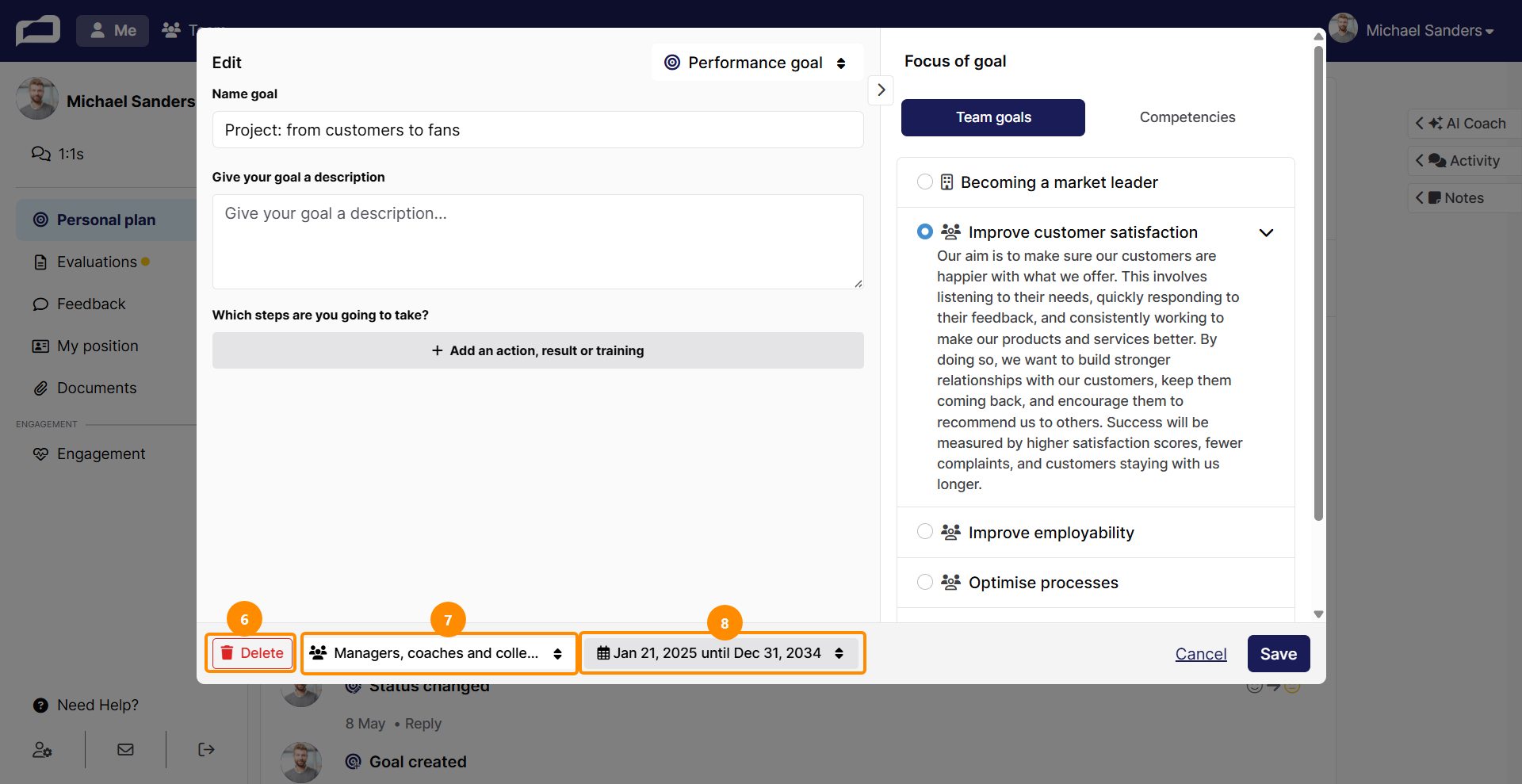Click Reply under the 8 May comment
Screen dimensions: 1522x784
(423, 724)
